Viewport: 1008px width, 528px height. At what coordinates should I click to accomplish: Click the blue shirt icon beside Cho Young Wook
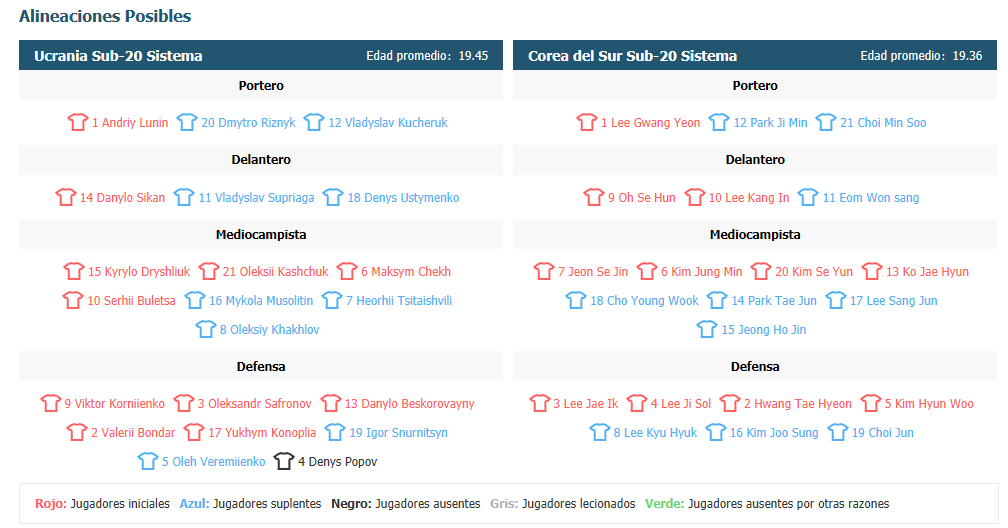click(x=576, y=300)
